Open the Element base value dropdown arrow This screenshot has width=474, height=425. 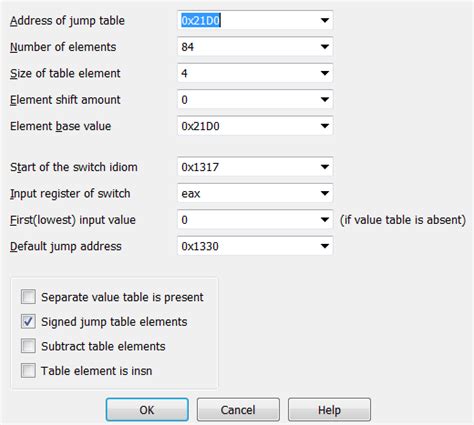pos(324,126)
